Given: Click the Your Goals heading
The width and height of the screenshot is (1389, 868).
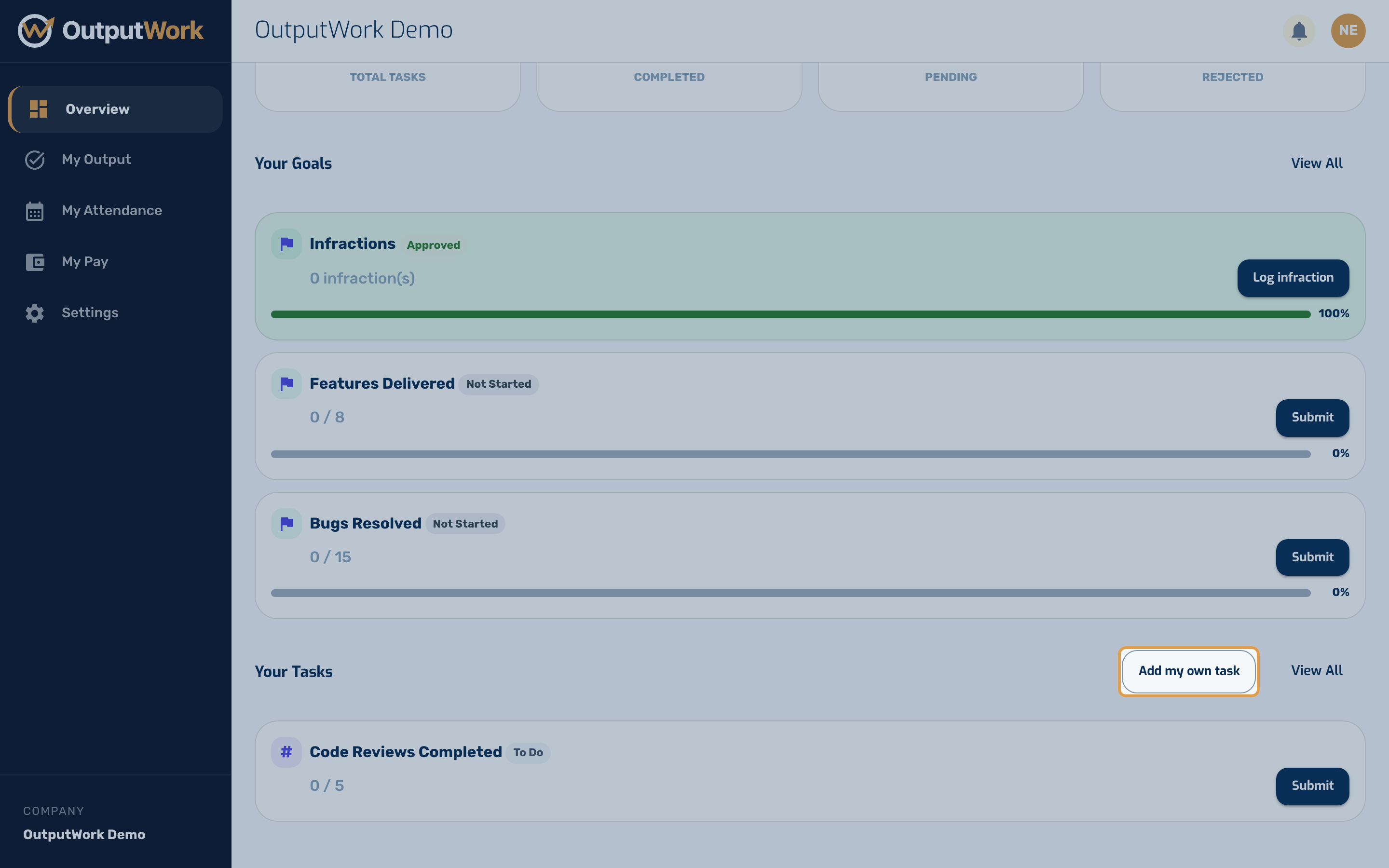Looking at the screenshot, I should [293, 163].
